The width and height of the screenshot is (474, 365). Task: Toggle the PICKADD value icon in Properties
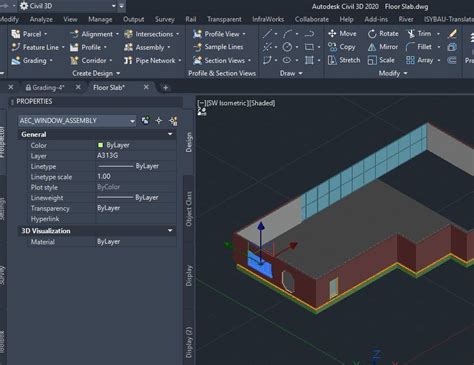tap(145, 120)
